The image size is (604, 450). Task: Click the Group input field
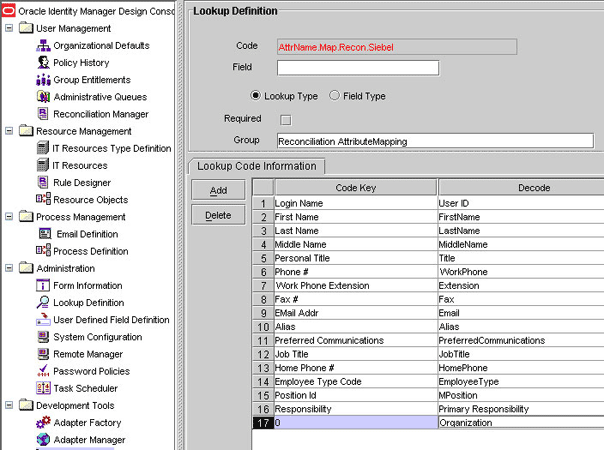click(x=435, y=141)
